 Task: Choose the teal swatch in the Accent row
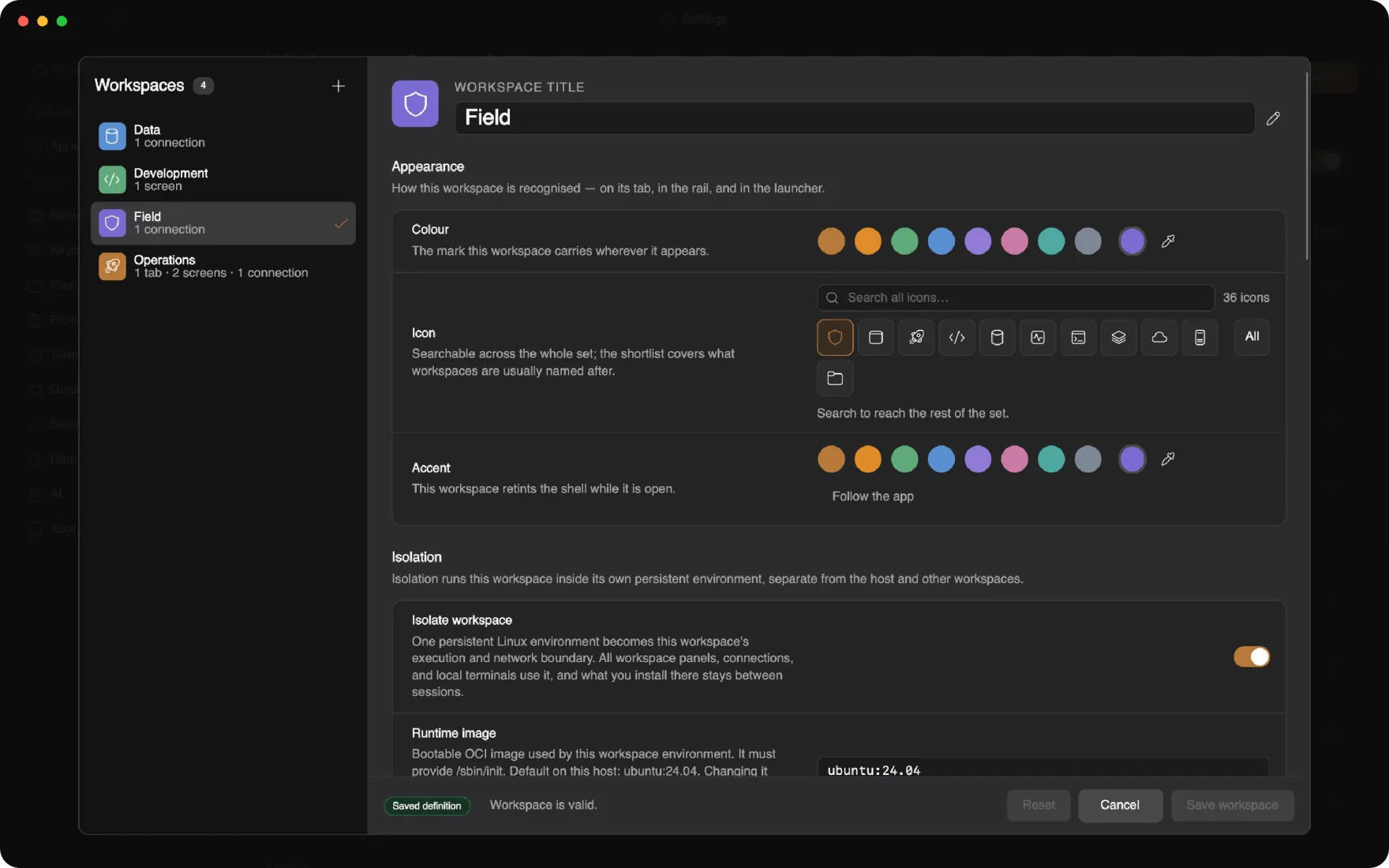pos(1051,459)
